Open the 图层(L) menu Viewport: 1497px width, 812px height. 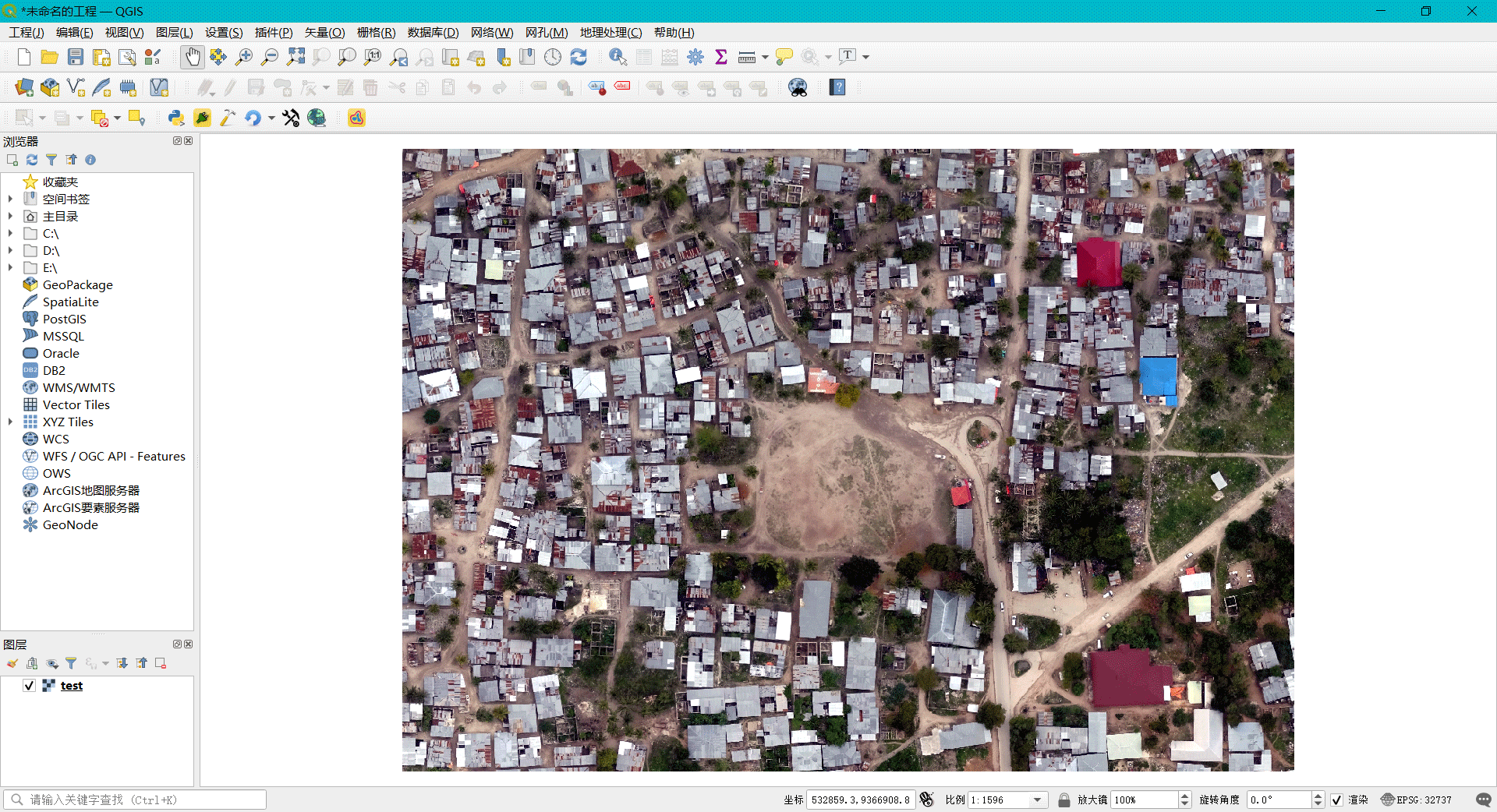175,33
